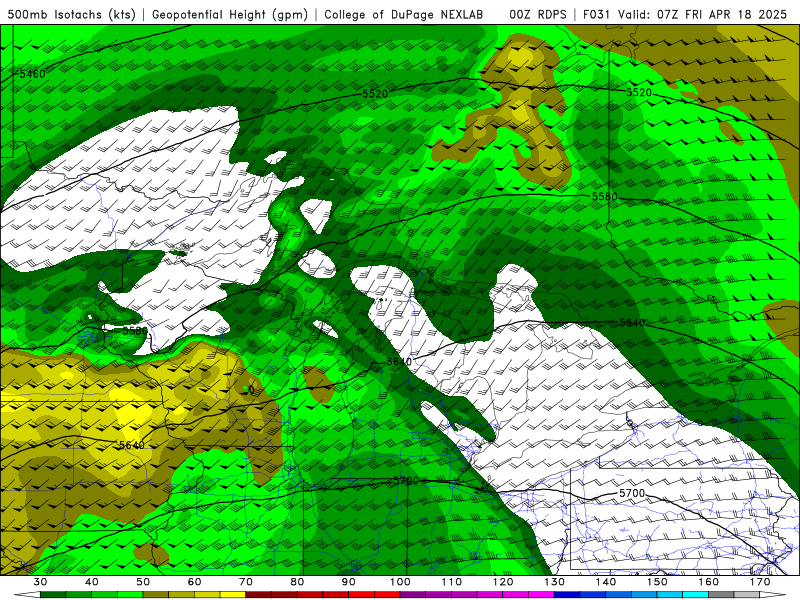Select the 'F031' forecast hour label

pos(597,14)
